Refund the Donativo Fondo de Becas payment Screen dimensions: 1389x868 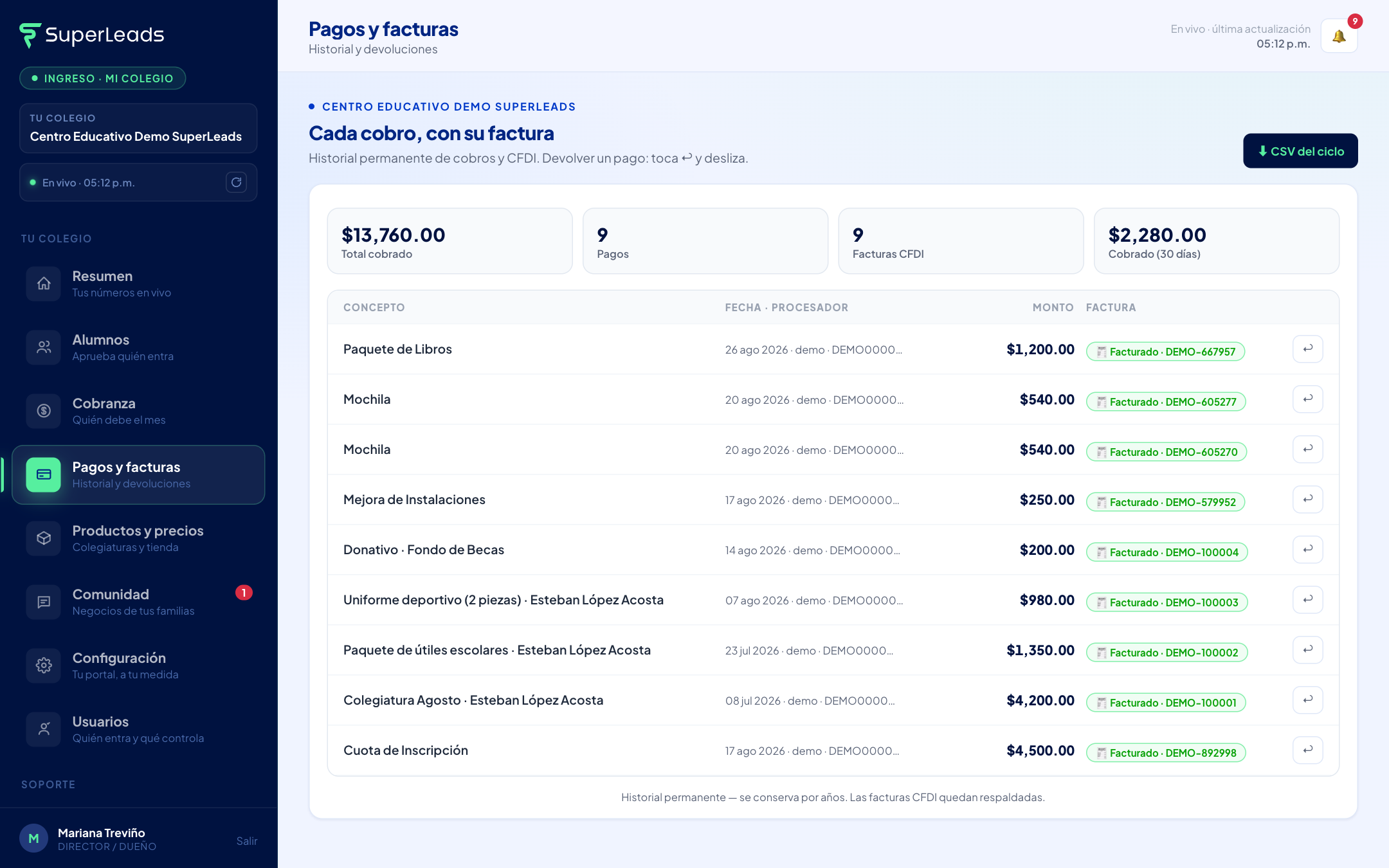(1307, 550)
